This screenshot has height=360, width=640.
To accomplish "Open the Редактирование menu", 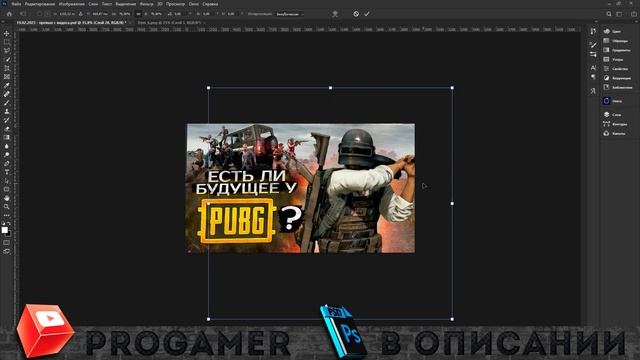I will point(40,4).
